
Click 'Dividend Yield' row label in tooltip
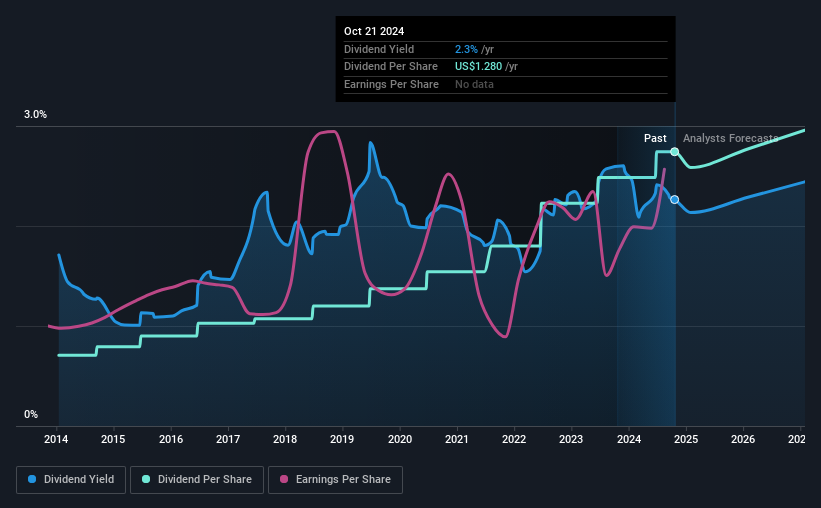pyautogui.click(x=379, y=49)
